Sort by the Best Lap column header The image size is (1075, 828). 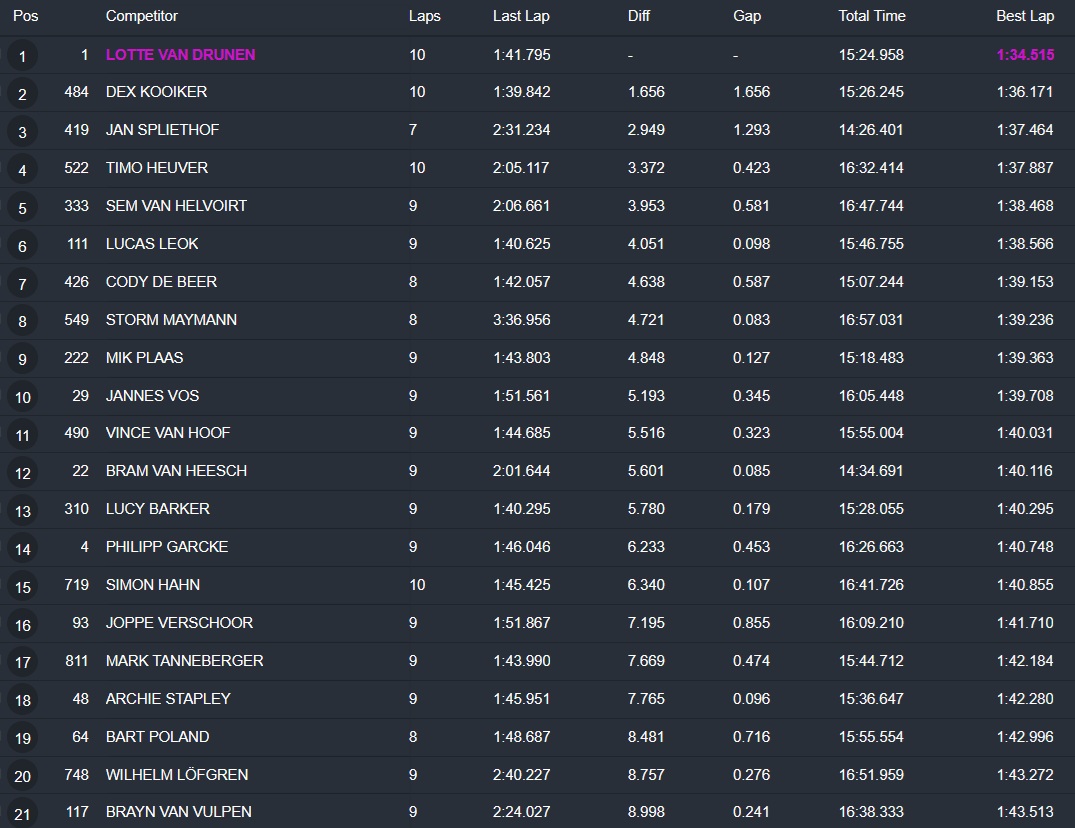(1025, 16)
